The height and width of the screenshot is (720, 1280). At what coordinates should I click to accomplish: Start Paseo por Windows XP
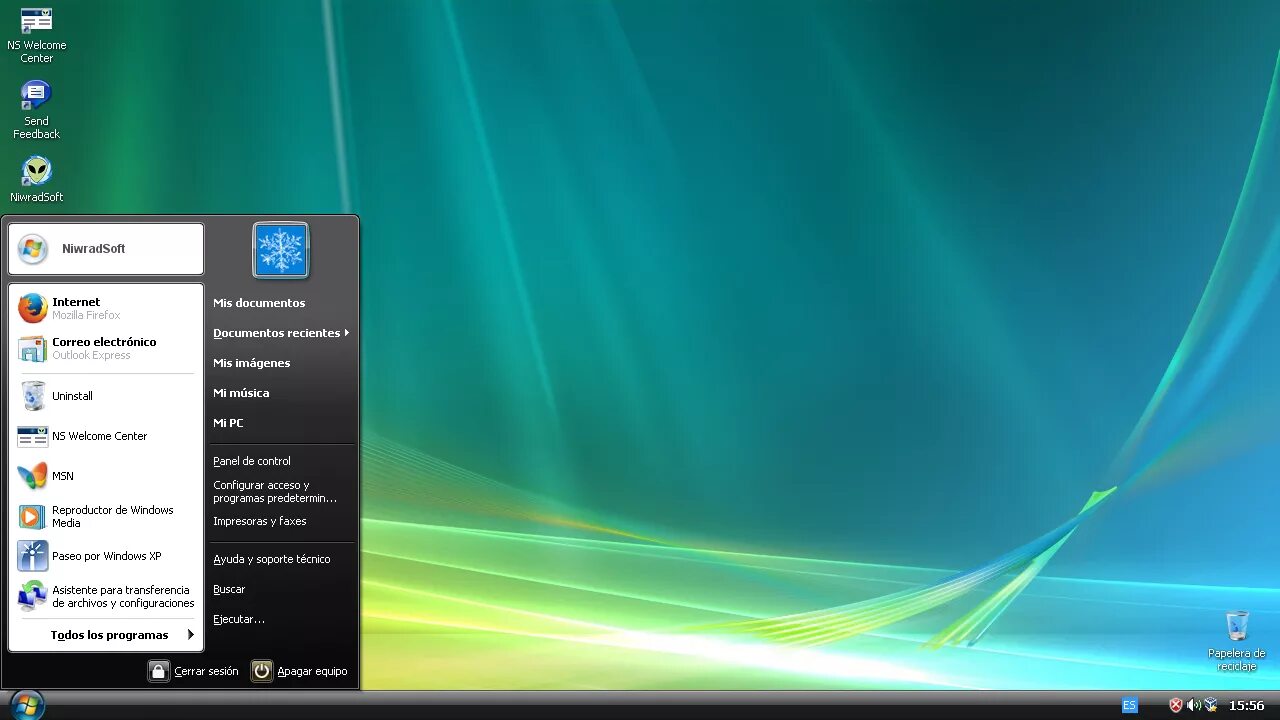point(106,556)
